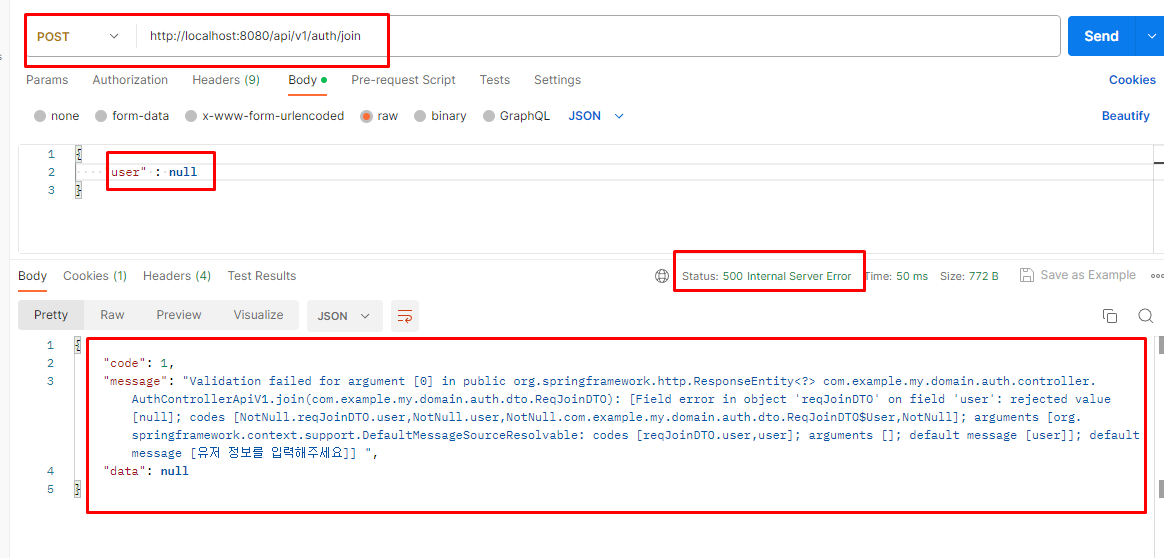
Task: Open the POST method dropdown
Action: (77, 36)
